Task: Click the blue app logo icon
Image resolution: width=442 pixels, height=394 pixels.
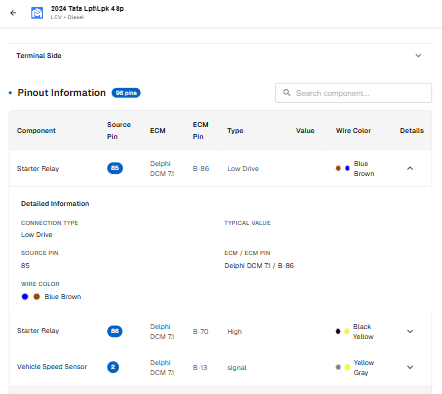Action: [x=37, y=13]
